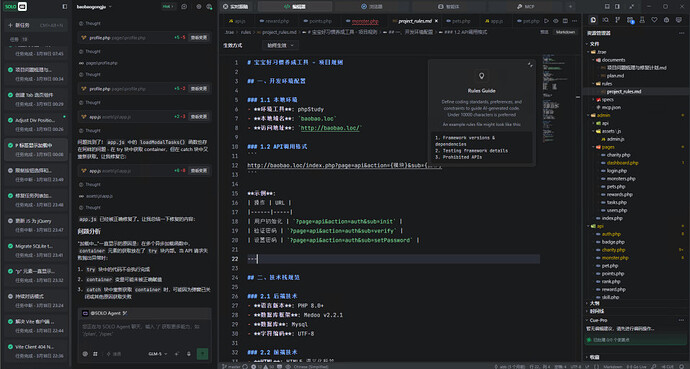Image resolution: width=690 pixels, height=369 pixels.
Task: Open the heart icon in right sidebar
Action: click(x=654, y=20)
